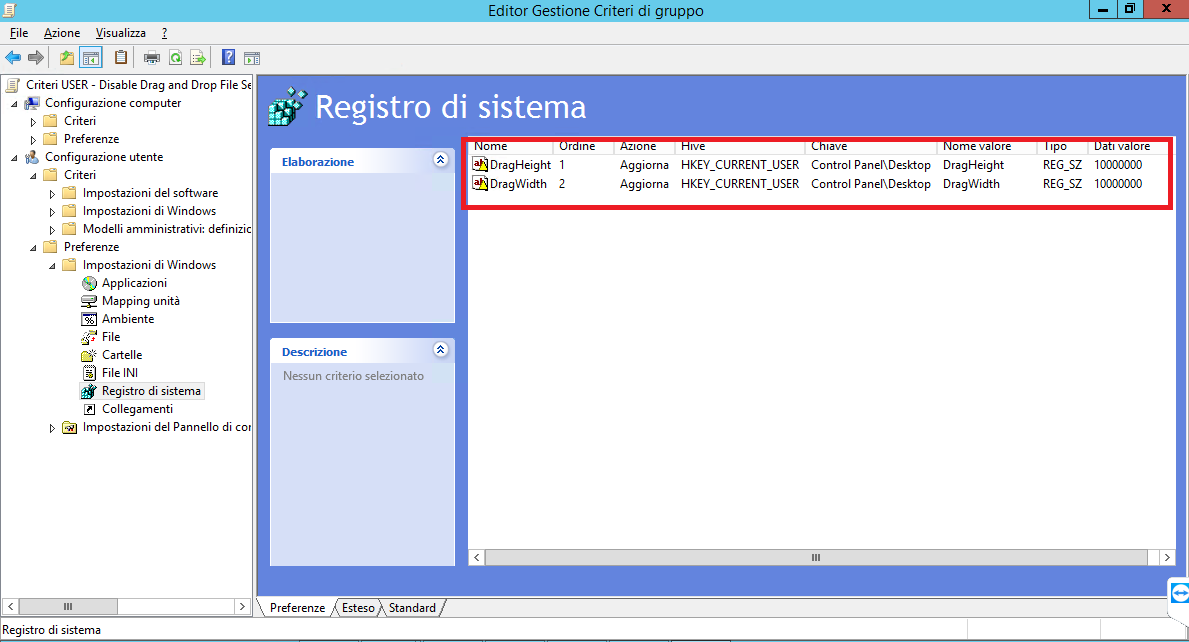
Task: Open help with the question mark icon
Action: pyautogui.click(x=228, y=58)
